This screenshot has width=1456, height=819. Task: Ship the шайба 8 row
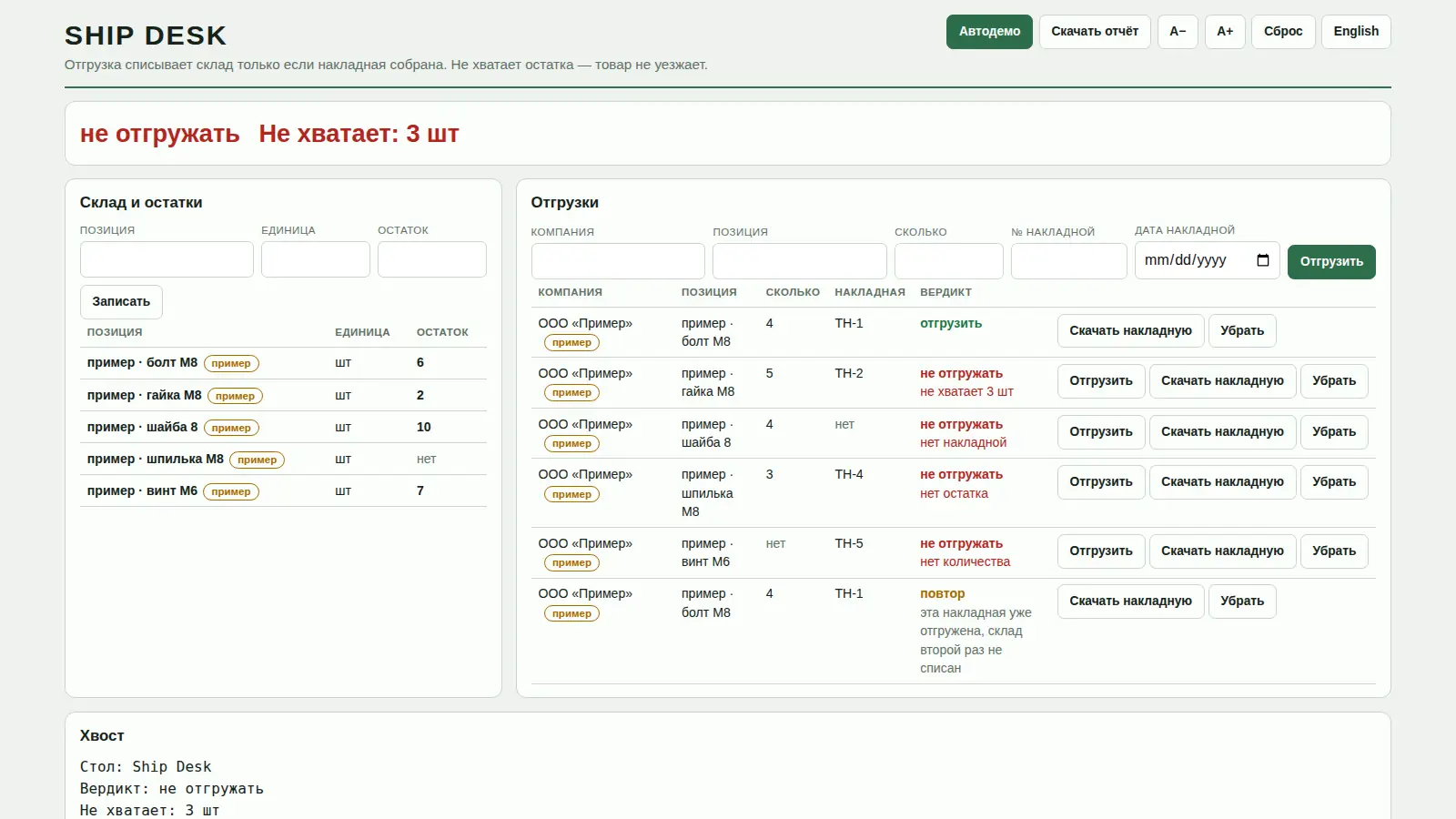[1101, 432]
